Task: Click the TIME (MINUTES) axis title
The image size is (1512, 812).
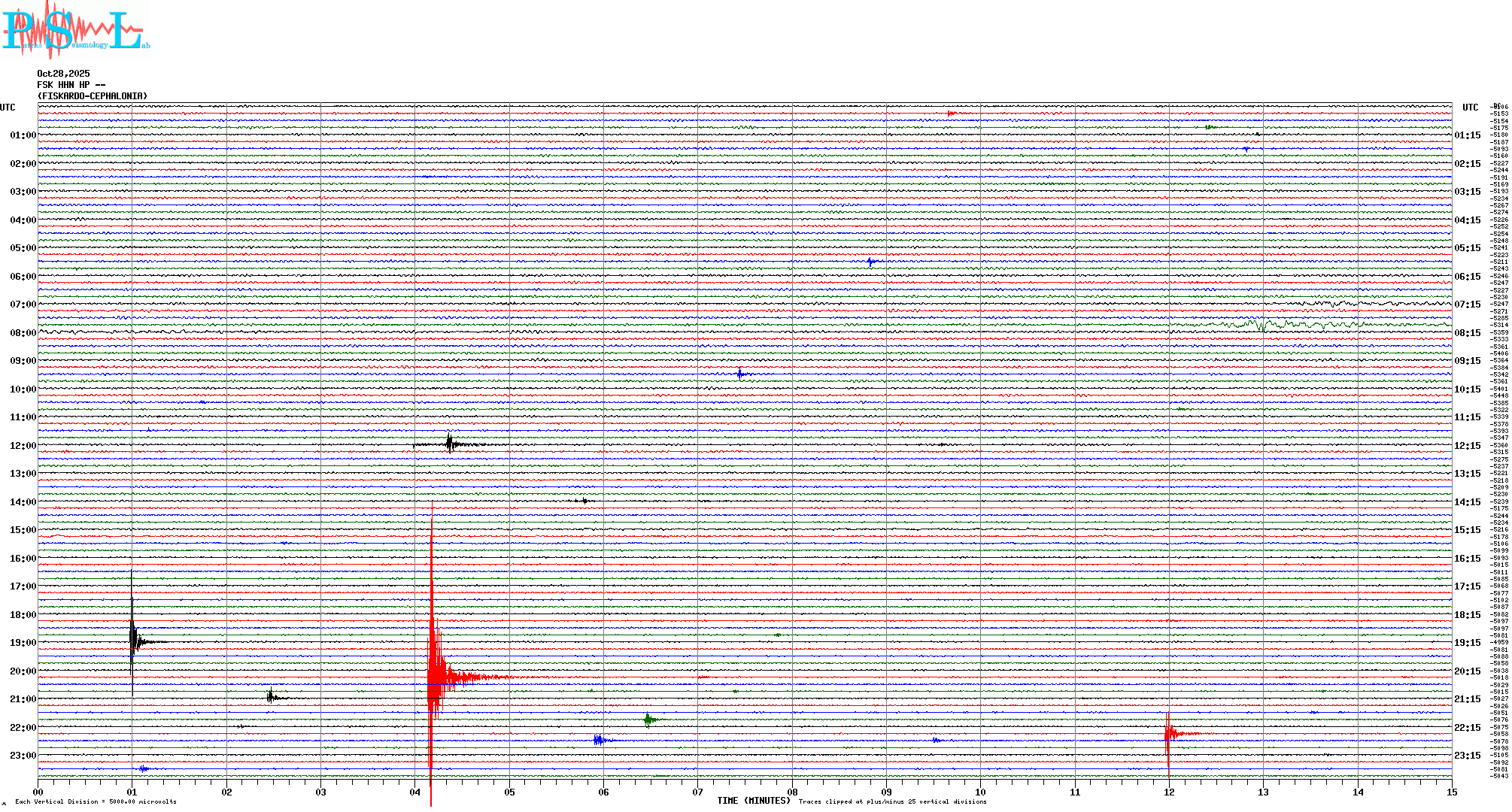Action: [x=754, y=801]
